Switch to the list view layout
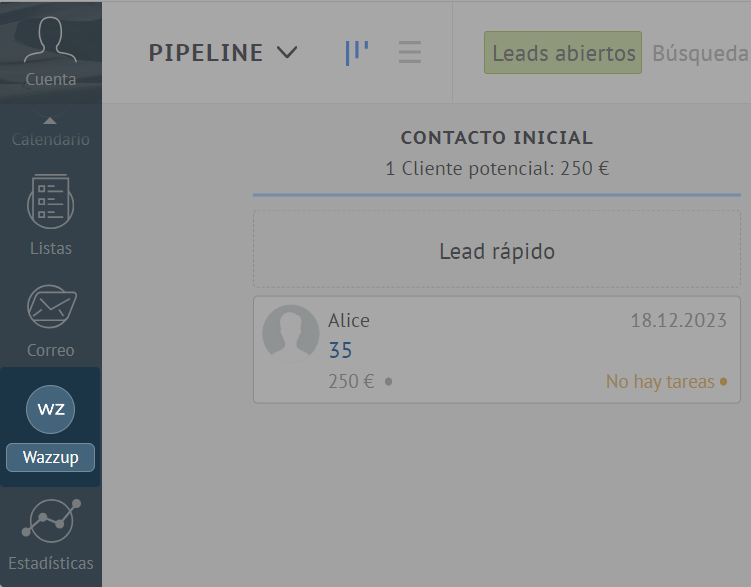Image resolution: width=751 pixels, height=587 pixels. (409, 52)
